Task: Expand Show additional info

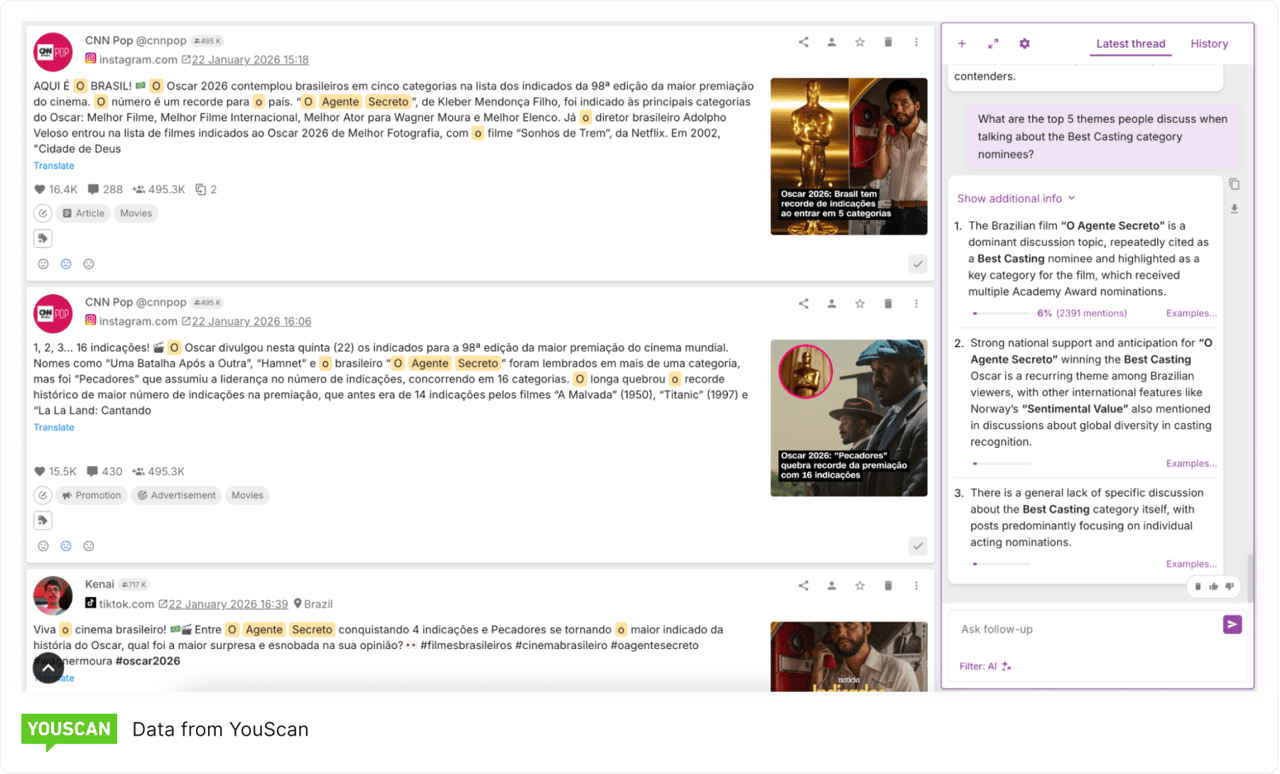Action: tap(1016, 198)
